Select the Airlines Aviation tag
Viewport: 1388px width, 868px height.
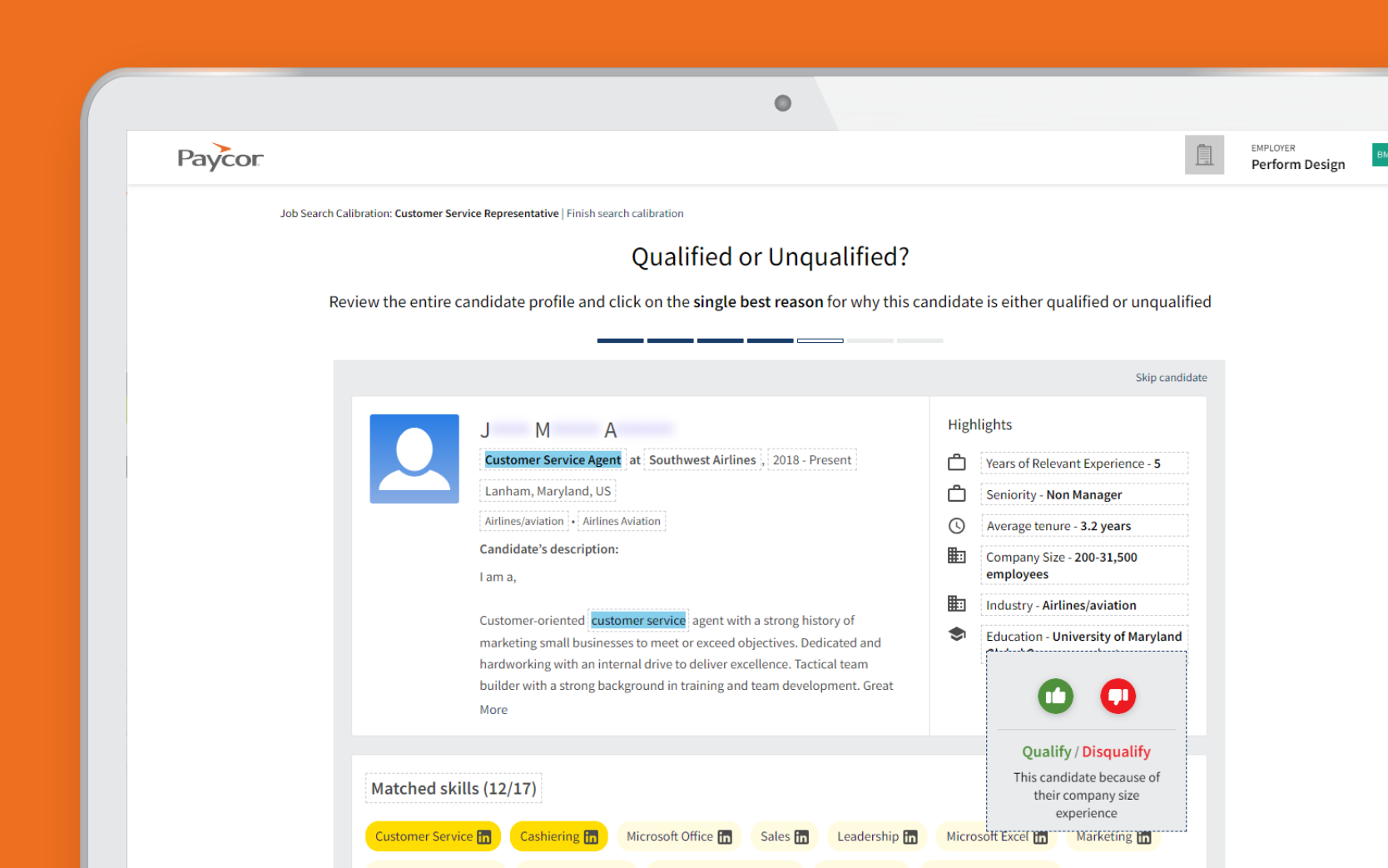point(622,521)
